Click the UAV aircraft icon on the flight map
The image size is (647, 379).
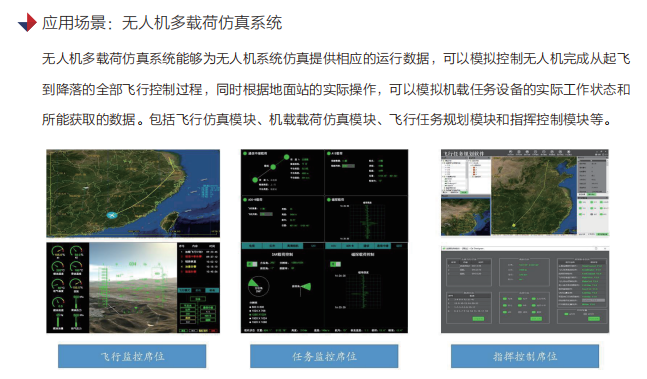(x=112, y=215)
